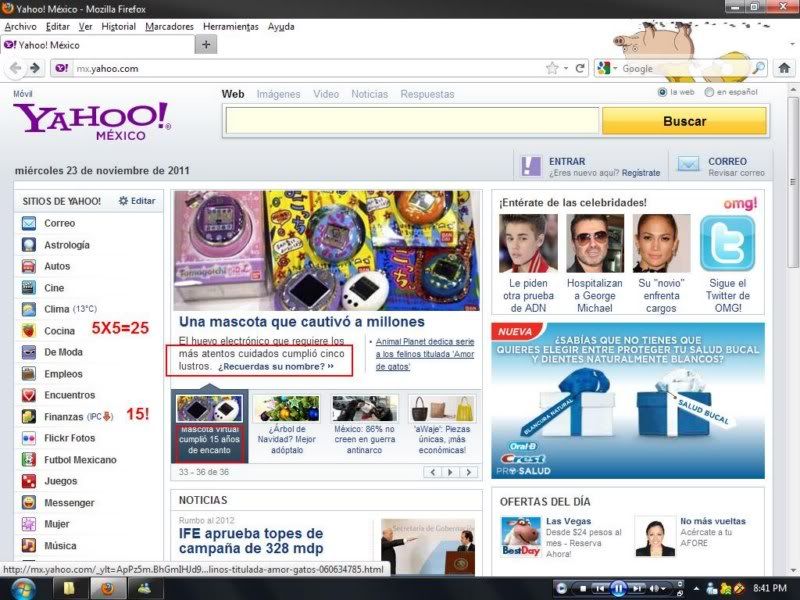Viewport: 800px width, 600px height.
Task: Open the Cocina strawberry icon
Action: tap(29, 331)
